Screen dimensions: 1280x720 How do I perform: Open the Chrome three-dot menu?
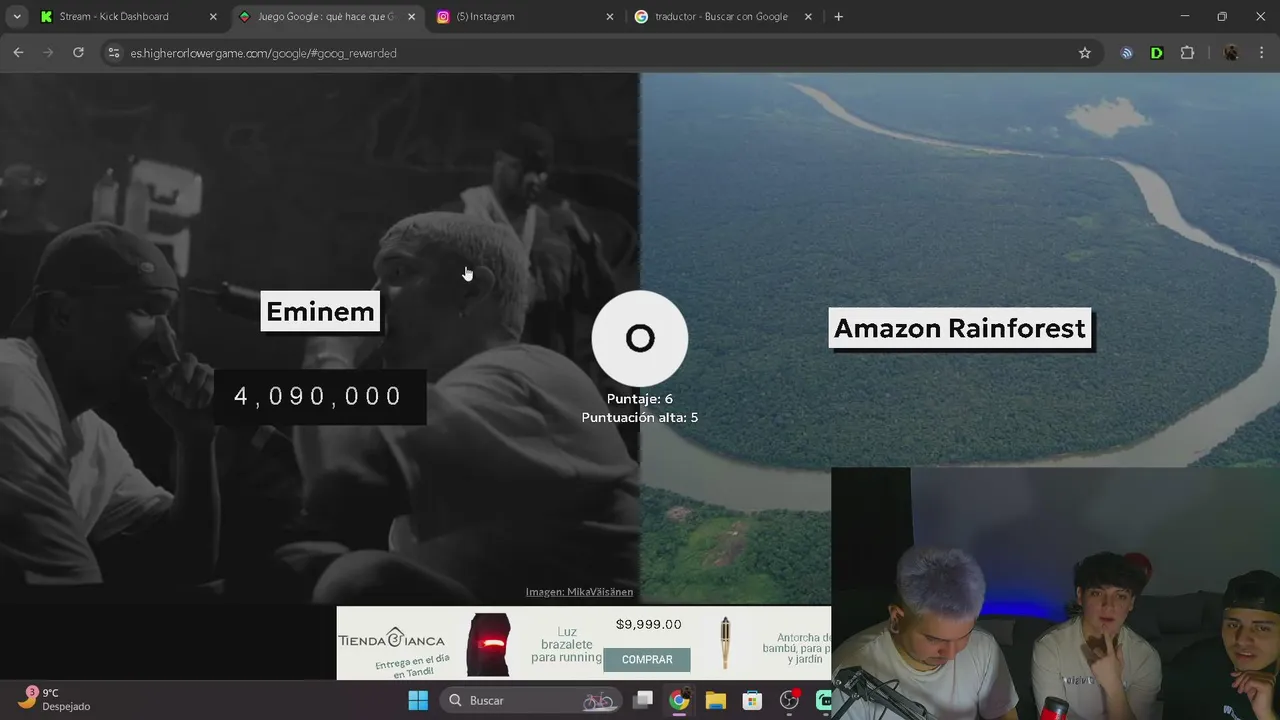point(1262,53)
